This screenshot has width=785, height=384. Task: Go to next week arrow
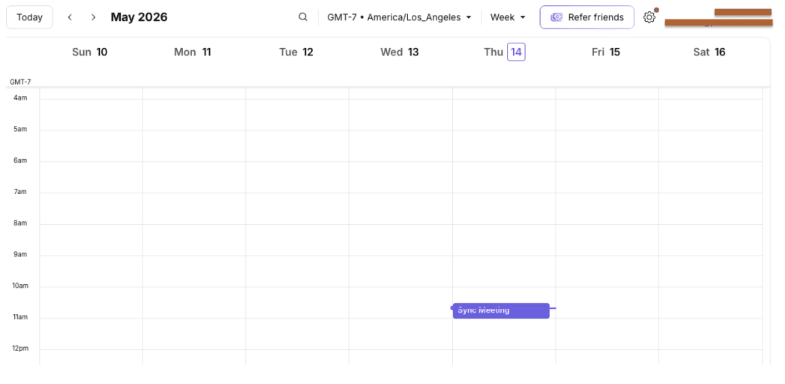[93, 17]
